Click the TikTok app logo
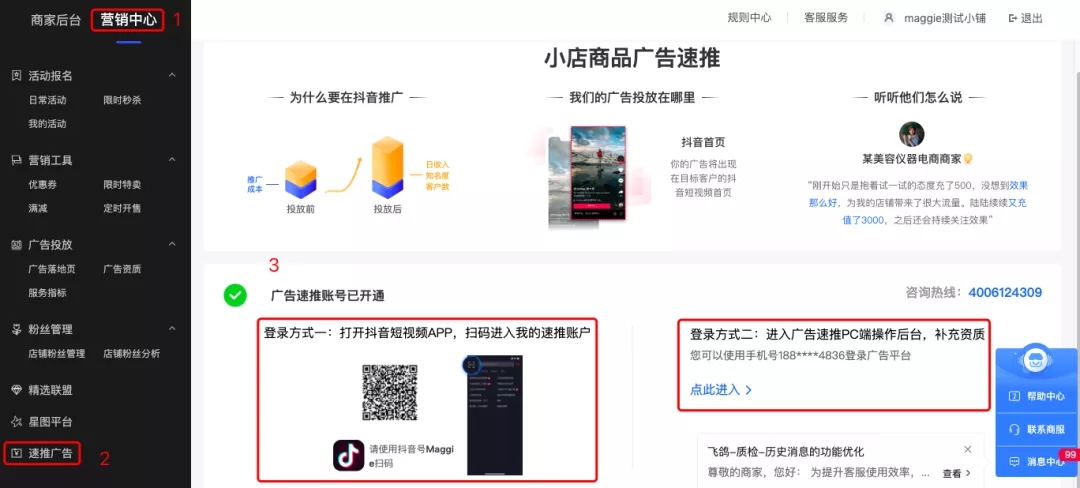 click(x=349, y=455)
